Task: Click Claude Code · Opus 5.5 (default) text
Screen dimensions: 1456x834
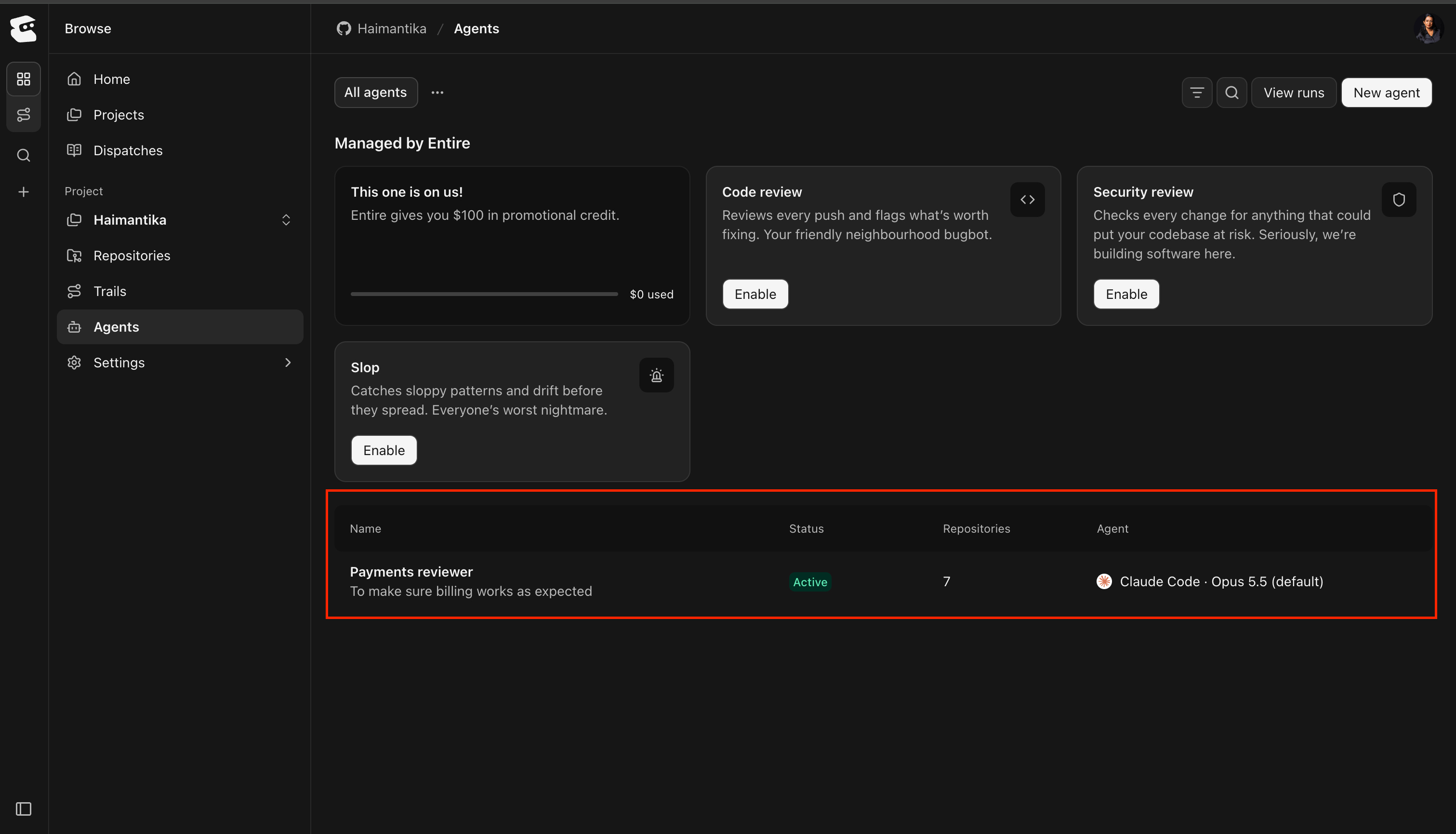Action: (1221, 581)
